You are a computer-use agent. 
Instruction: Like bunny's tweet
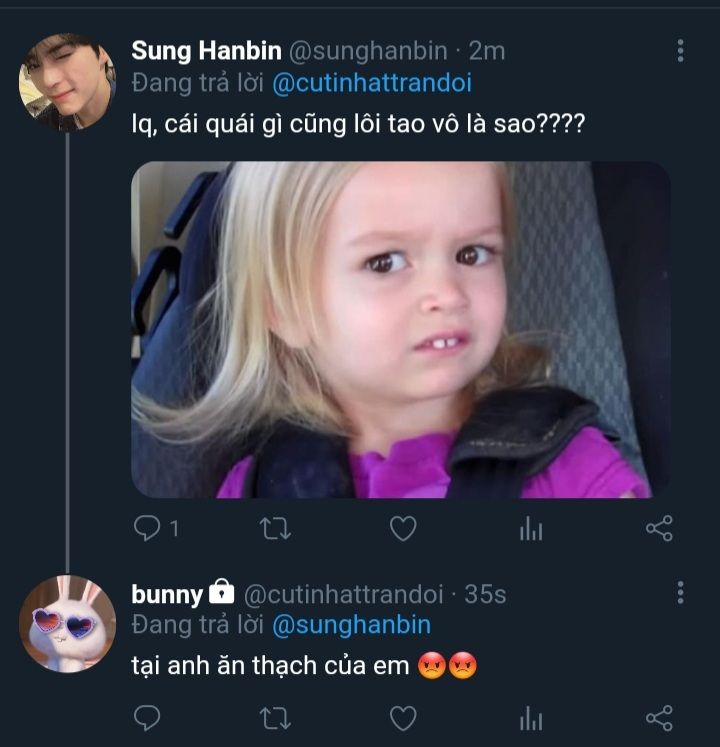pyautogui.click(x=403, y=717)
